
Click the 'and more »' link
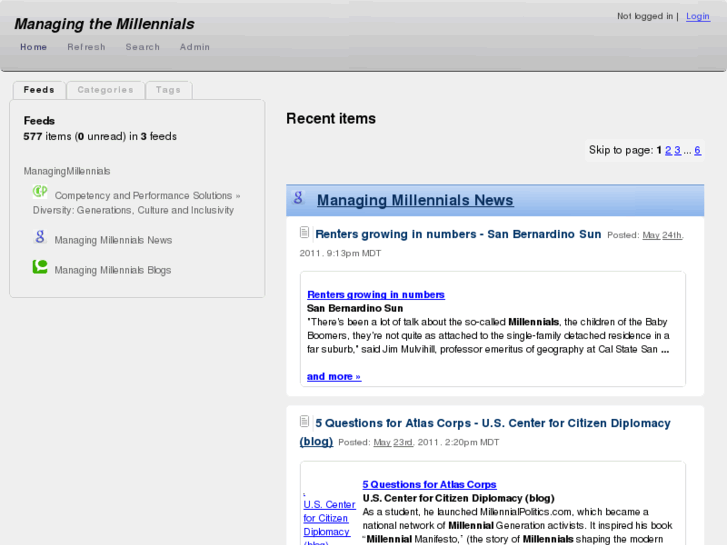(333, 377)
